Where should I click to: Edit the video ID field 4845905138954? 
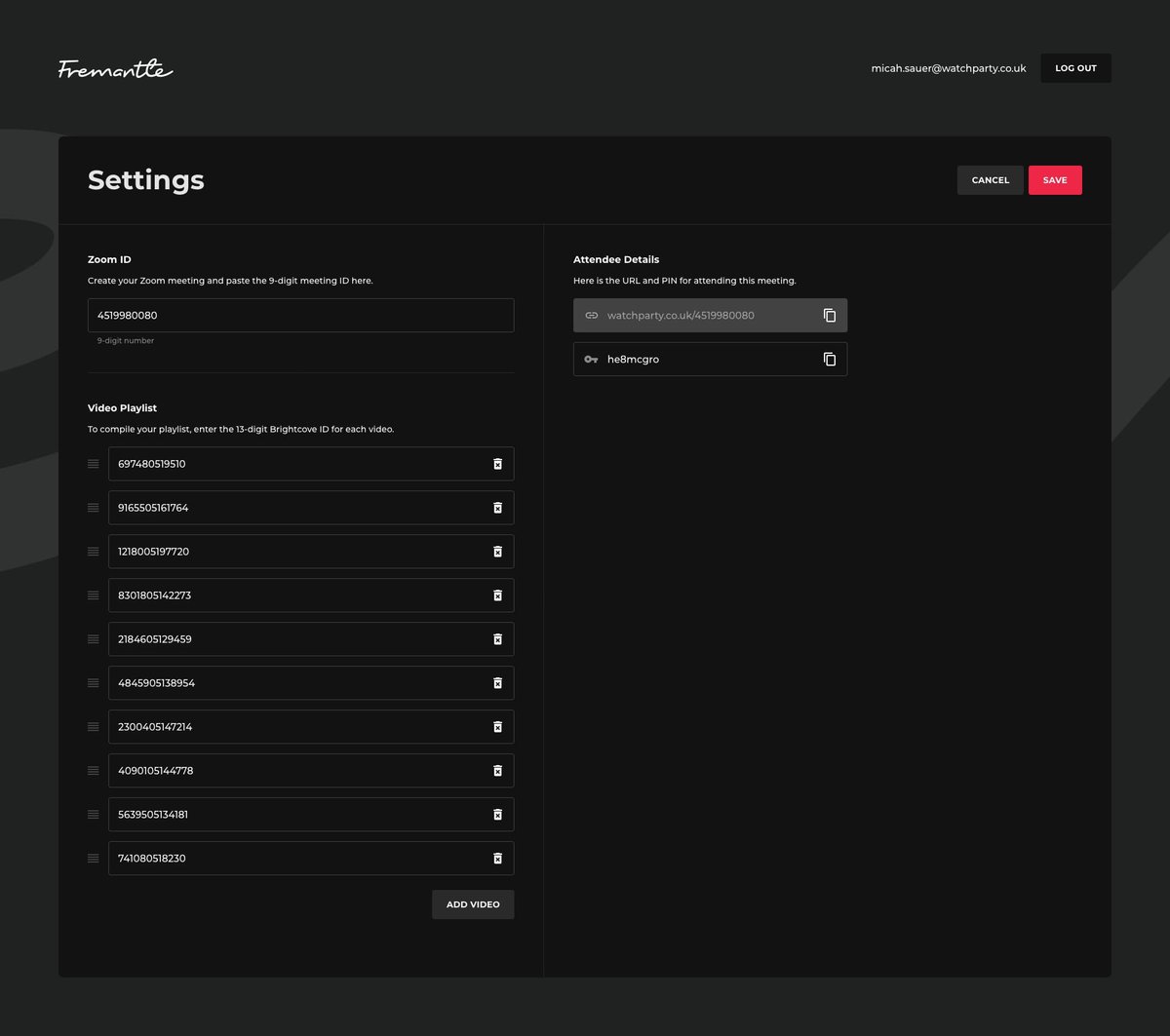pyautogui.click(x=311, y=683)
